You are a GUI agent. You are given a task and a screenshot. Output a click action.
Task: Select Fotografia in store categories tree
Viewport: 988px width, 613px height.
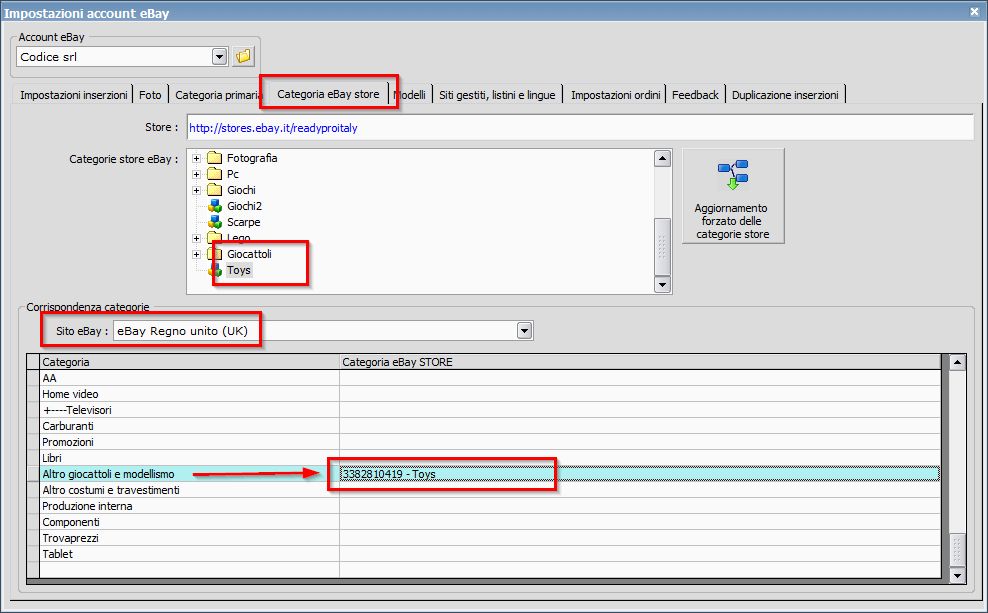(x=252, y=158)
